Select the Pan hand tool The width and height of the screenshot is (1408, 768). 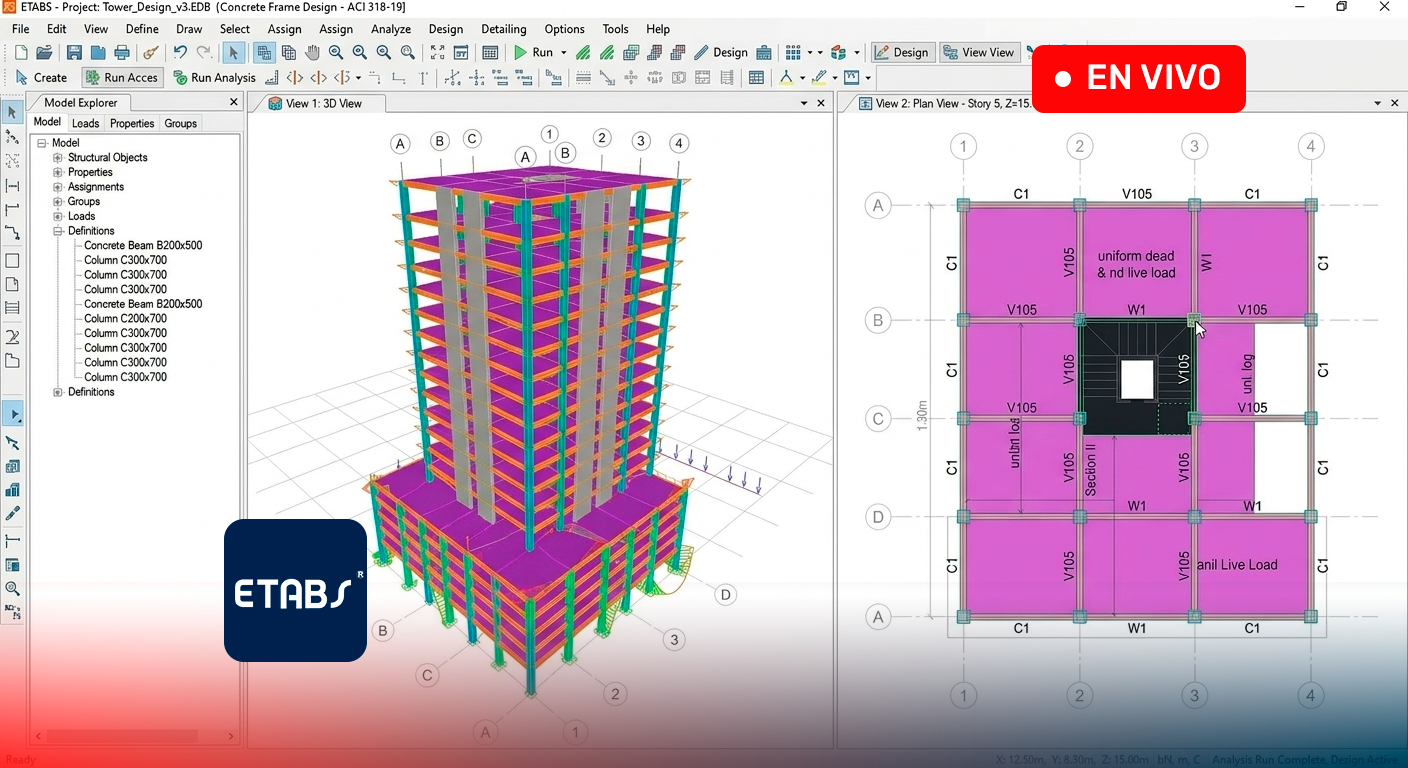312,53
